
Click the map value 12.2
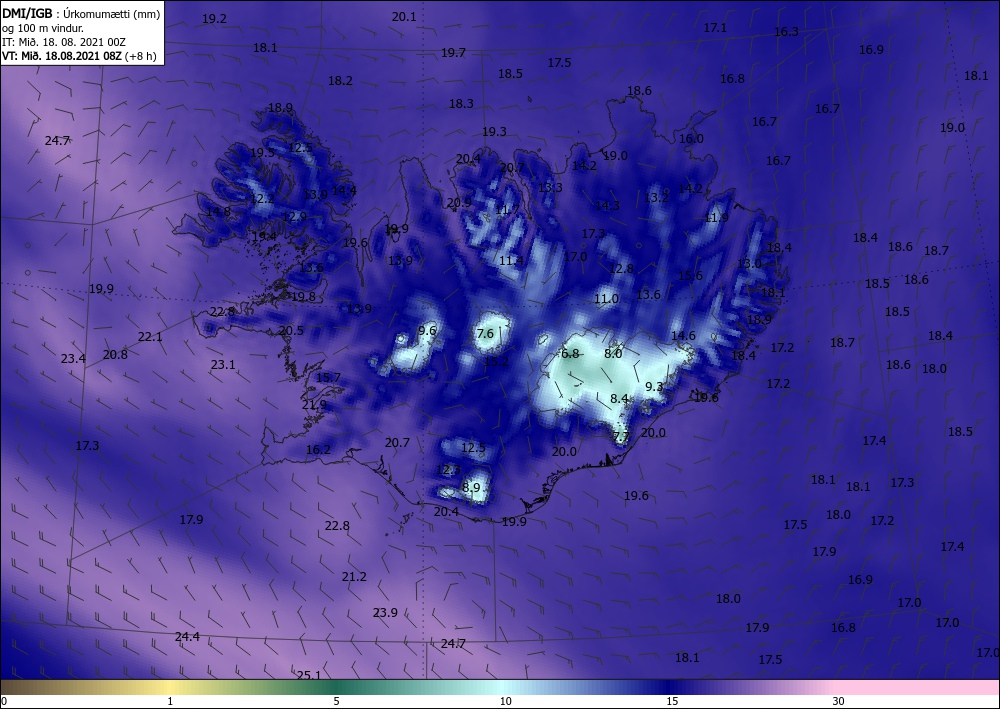click(261, 198)
